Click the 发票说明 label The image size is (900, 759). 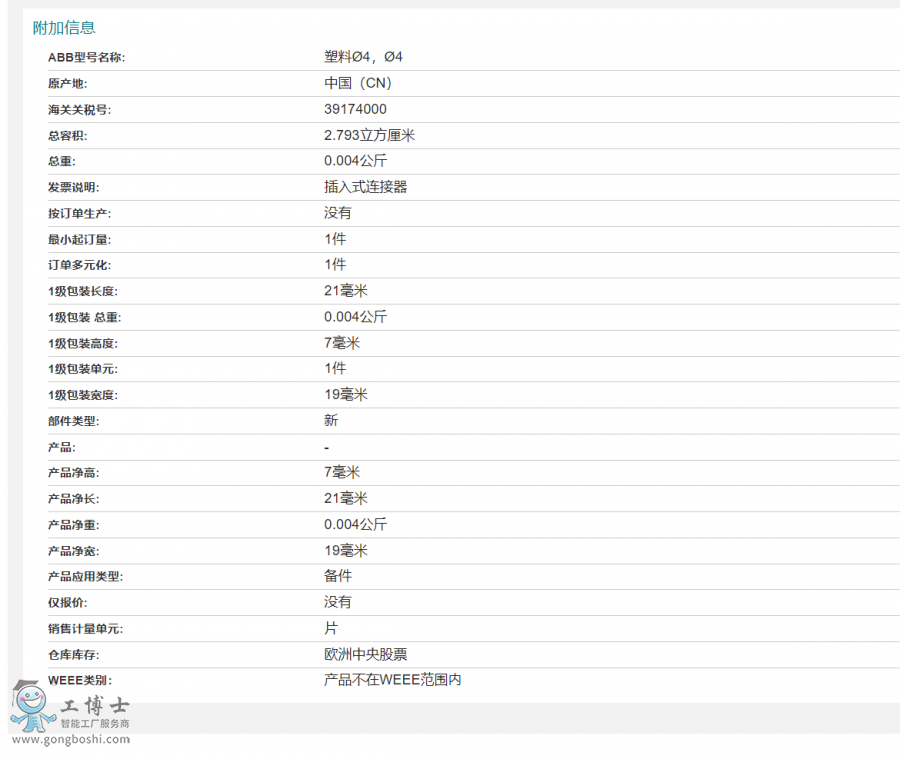73,187
